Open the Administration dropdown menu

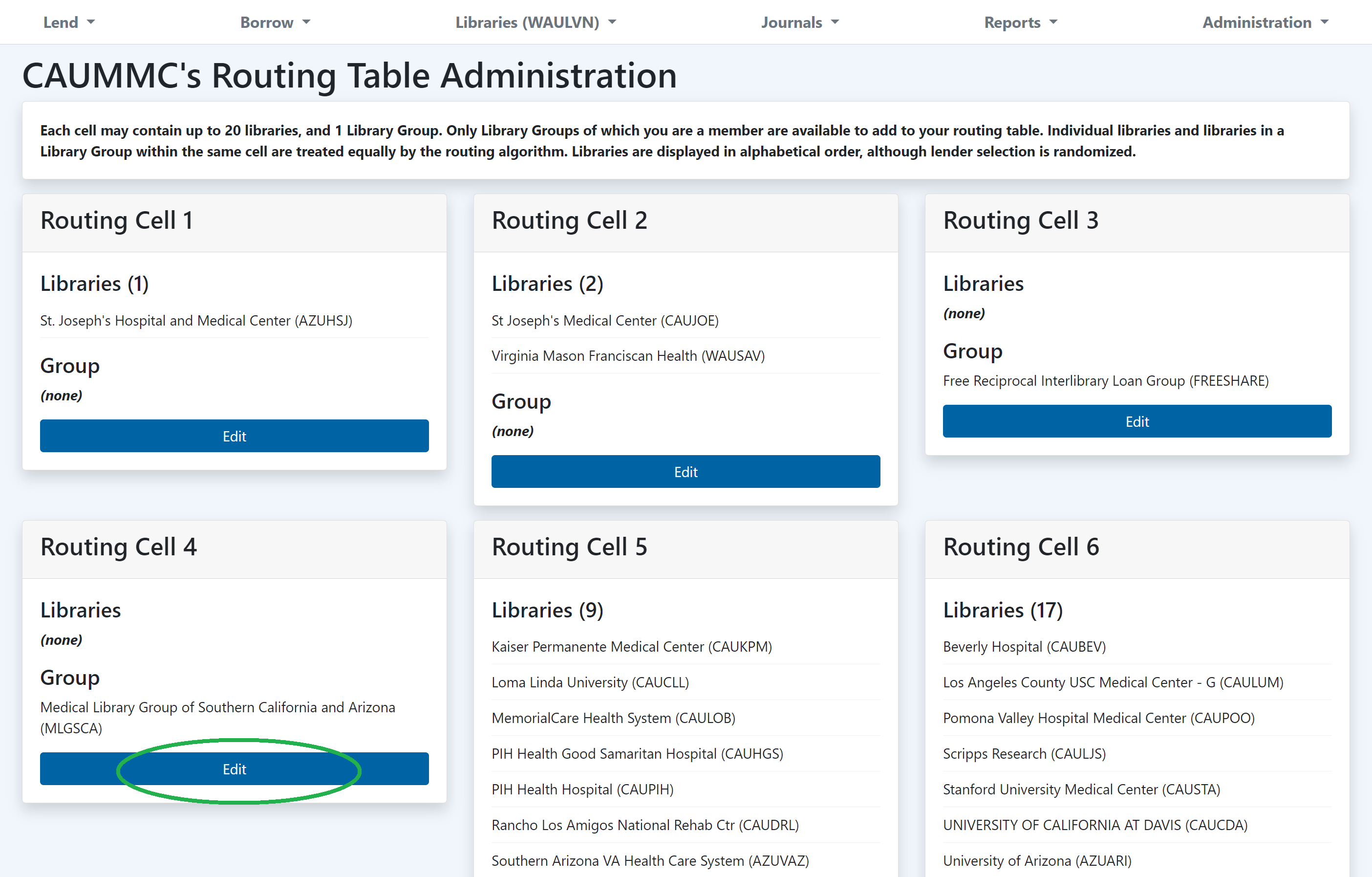click(1265, 22)
